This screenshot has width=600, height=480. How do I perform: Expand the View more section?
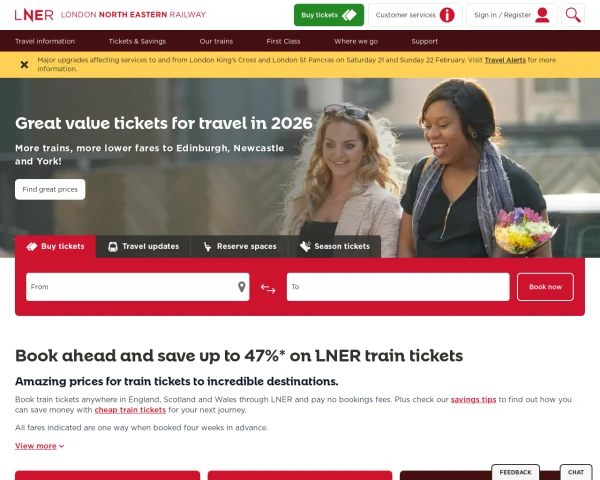pyautogui.click(x=39, y=446)
